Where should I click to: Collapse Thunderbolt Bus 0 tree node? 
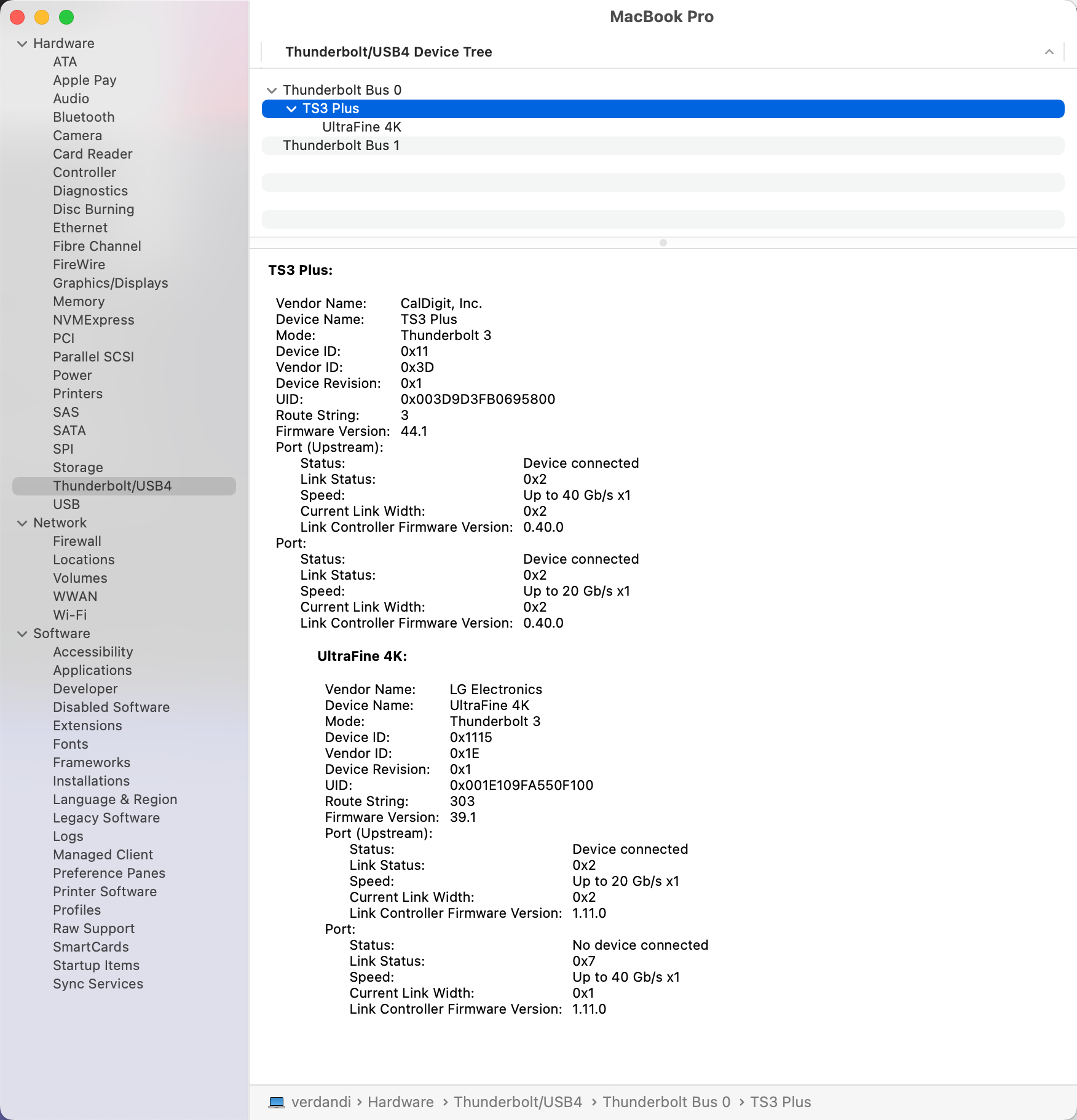tap(272, 90)
